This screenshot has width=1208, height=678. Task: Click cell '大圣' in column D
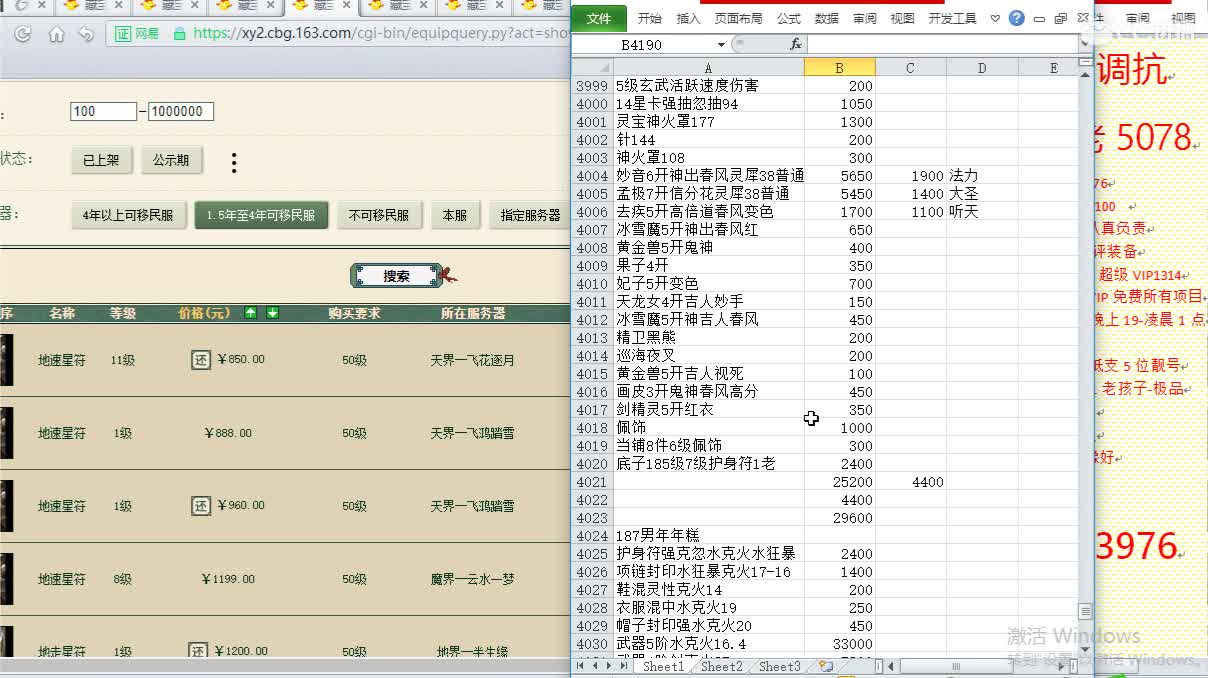982,194
